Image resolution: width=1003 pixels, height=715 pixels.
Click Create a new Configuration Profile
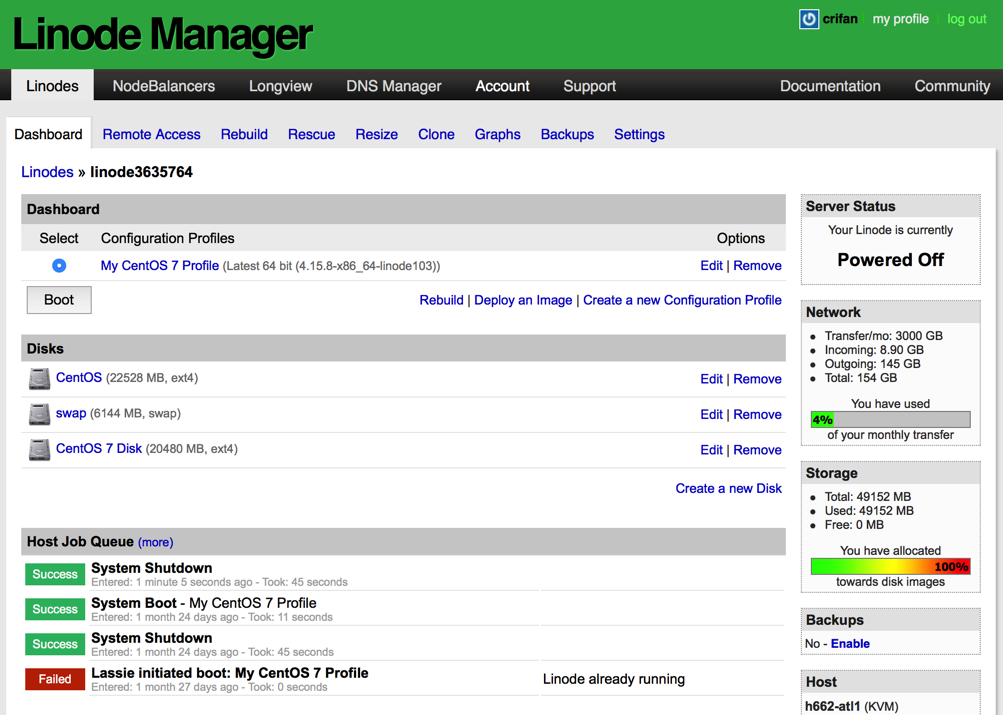pyautogui.click(x=682, y=300)
